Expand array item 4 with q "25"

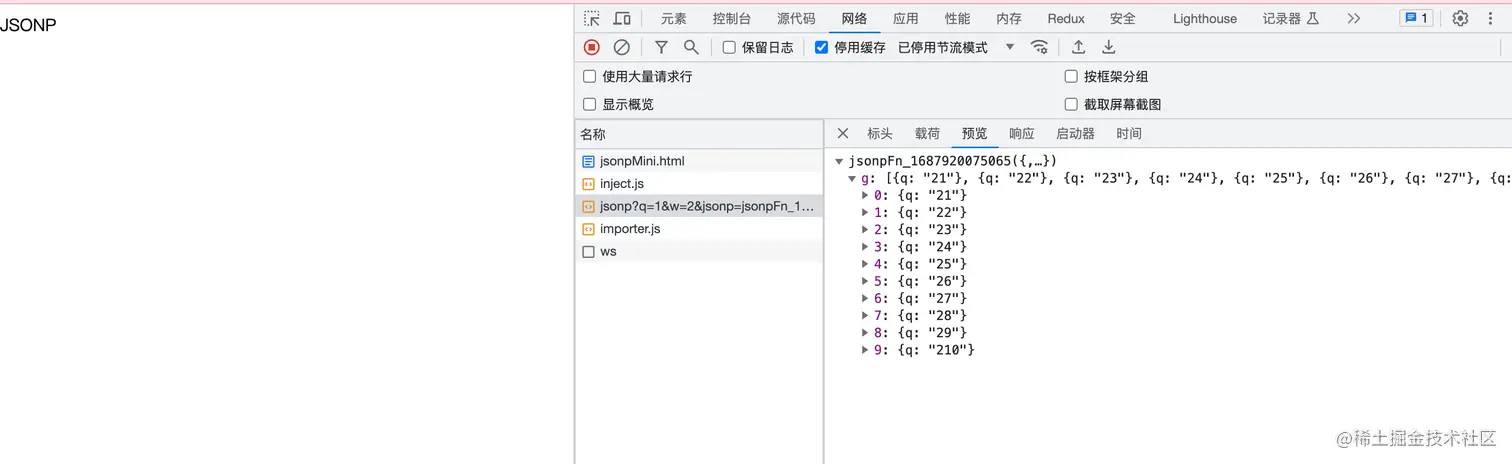[x=866, y=264]
